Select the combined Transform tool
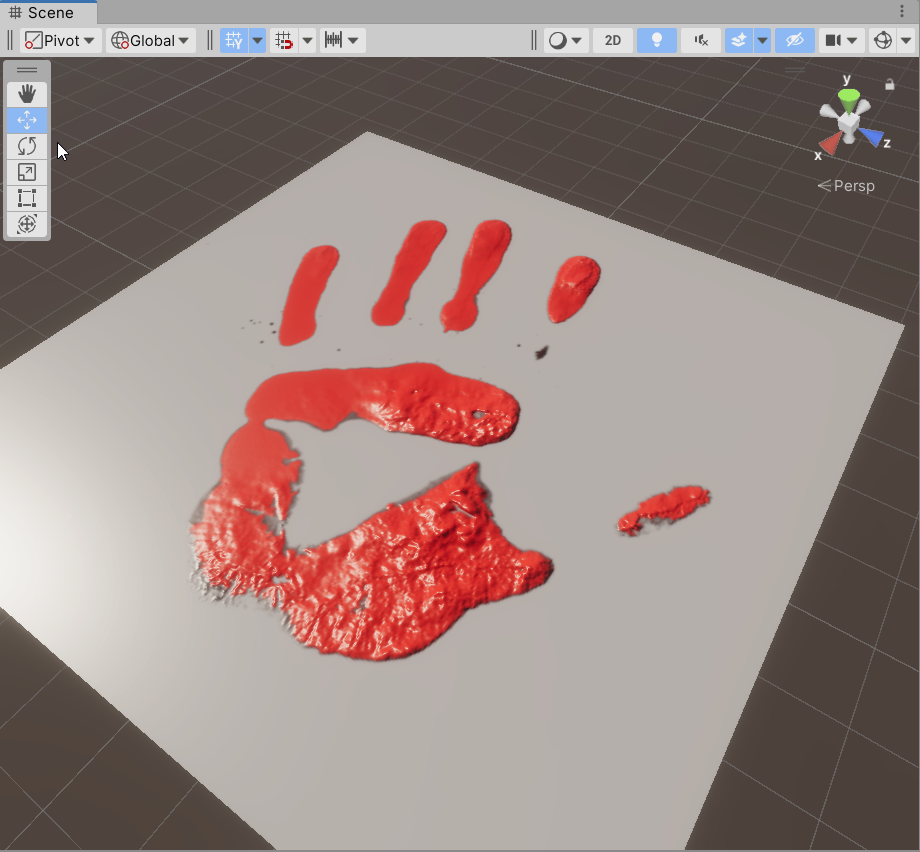The width and height of the screenshot is (920, 852). (27, 224)
